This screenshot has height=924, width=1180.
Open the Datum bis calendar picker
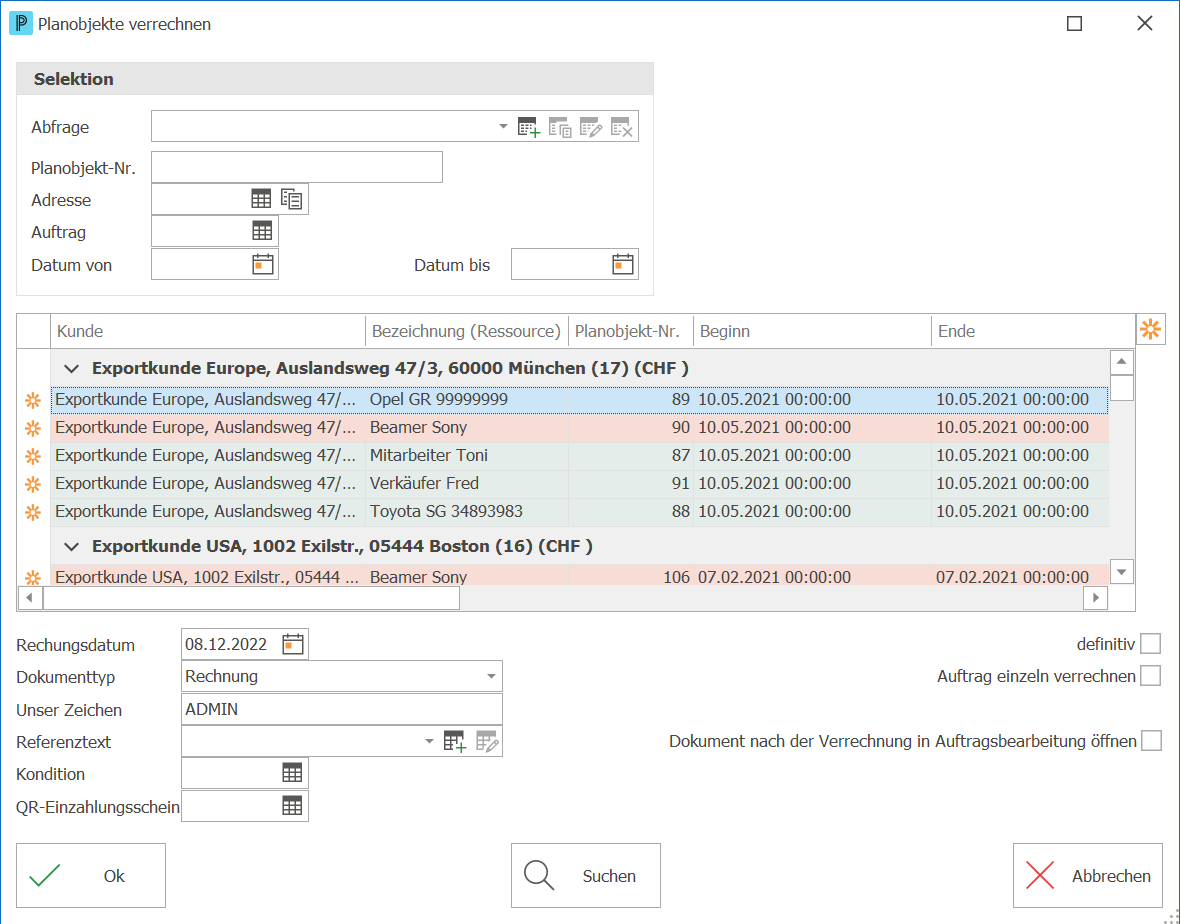tap(622, 264)
